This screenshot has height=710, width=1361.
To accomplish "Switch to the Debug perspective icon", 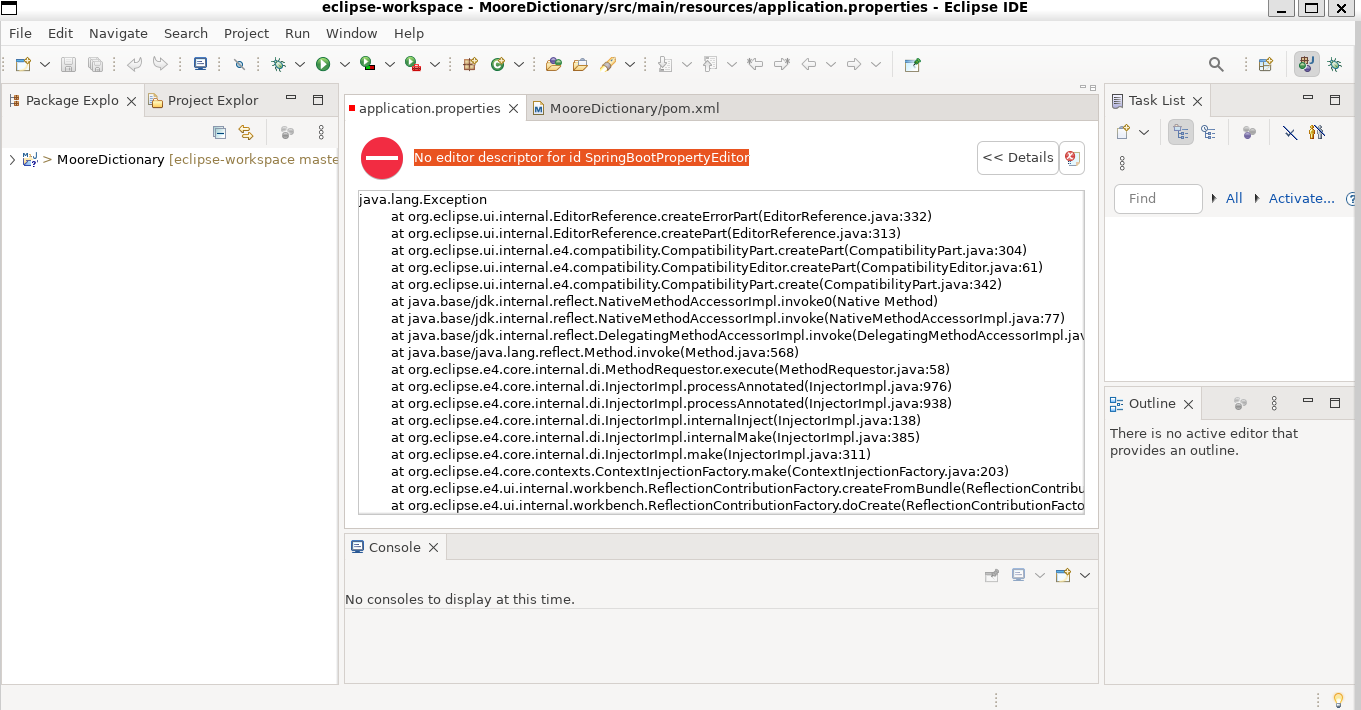I will (x=1335, y=64).
